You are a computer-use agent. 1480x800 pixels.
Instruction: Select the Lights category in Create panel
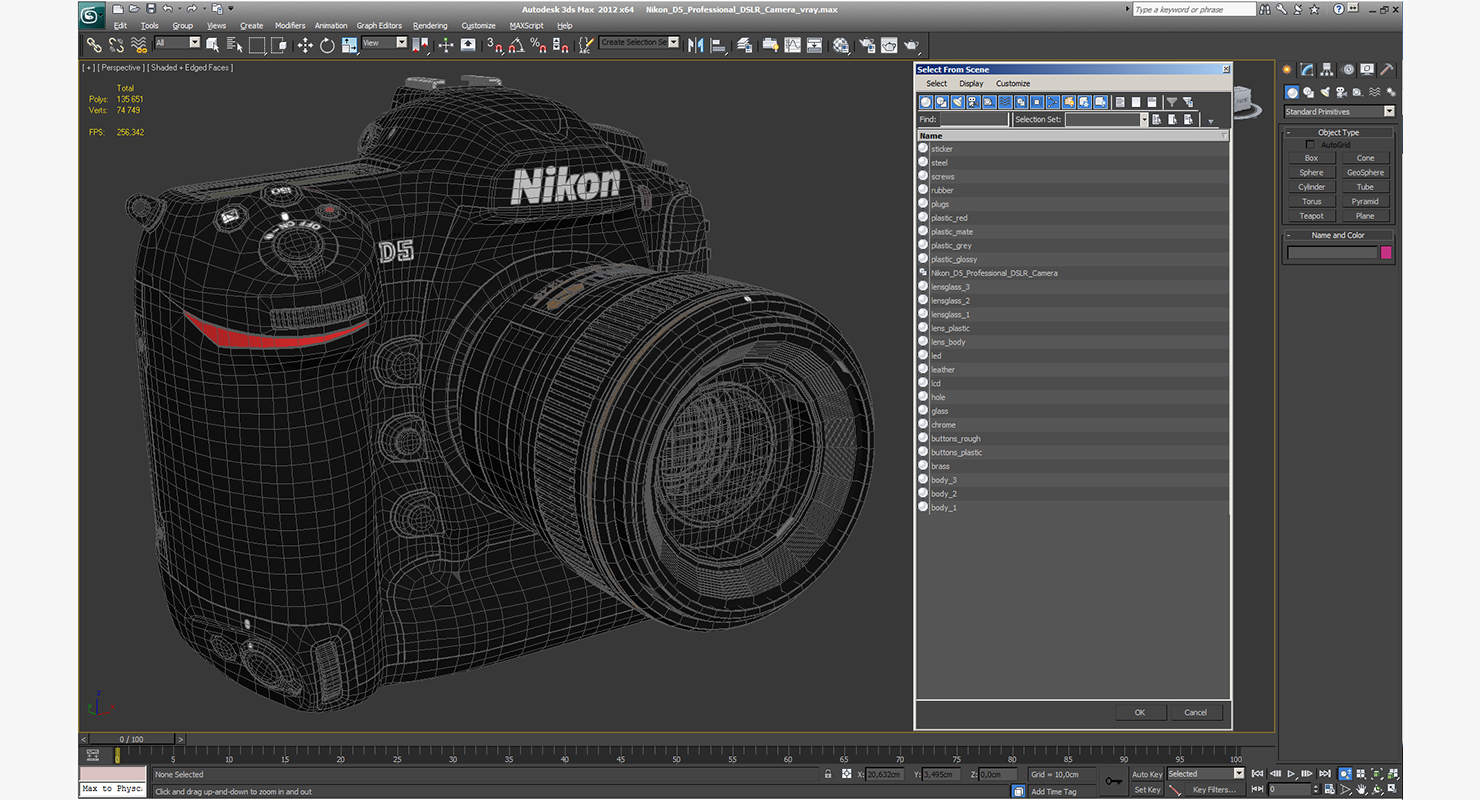tap(1325, 92)
